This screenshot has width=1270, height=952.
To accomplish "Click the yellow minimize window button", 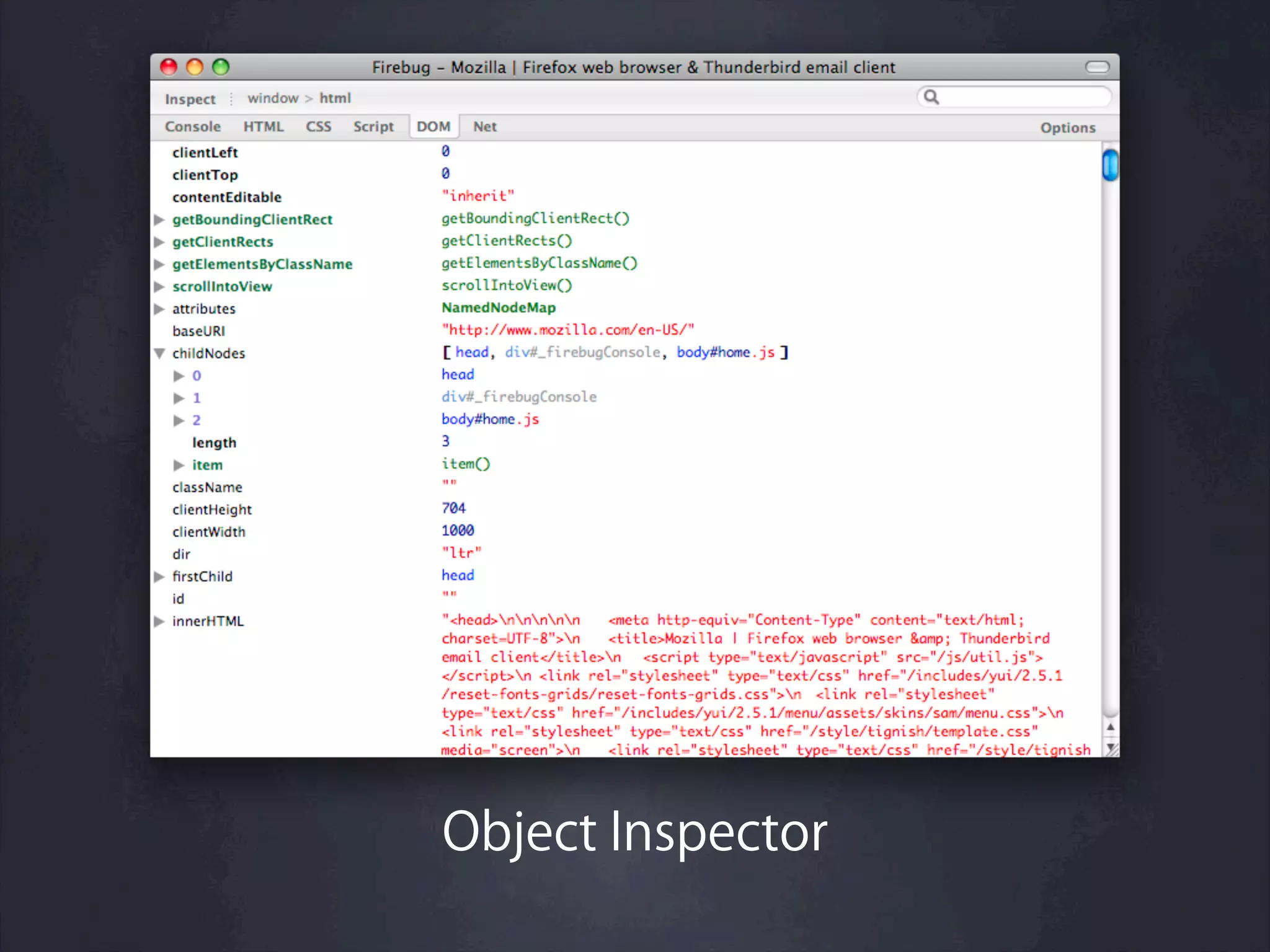I will click(x=195, y=67).
